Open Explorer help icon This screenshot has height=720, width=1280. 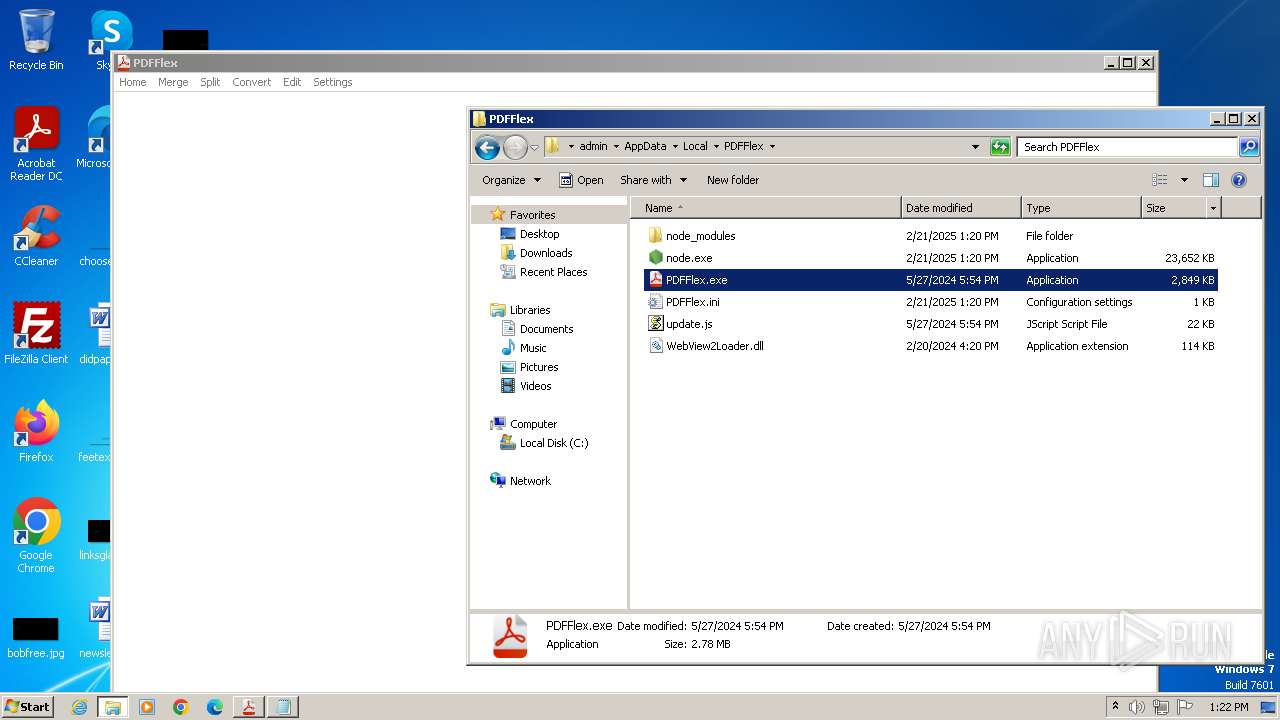click(x=1239, y=180)
